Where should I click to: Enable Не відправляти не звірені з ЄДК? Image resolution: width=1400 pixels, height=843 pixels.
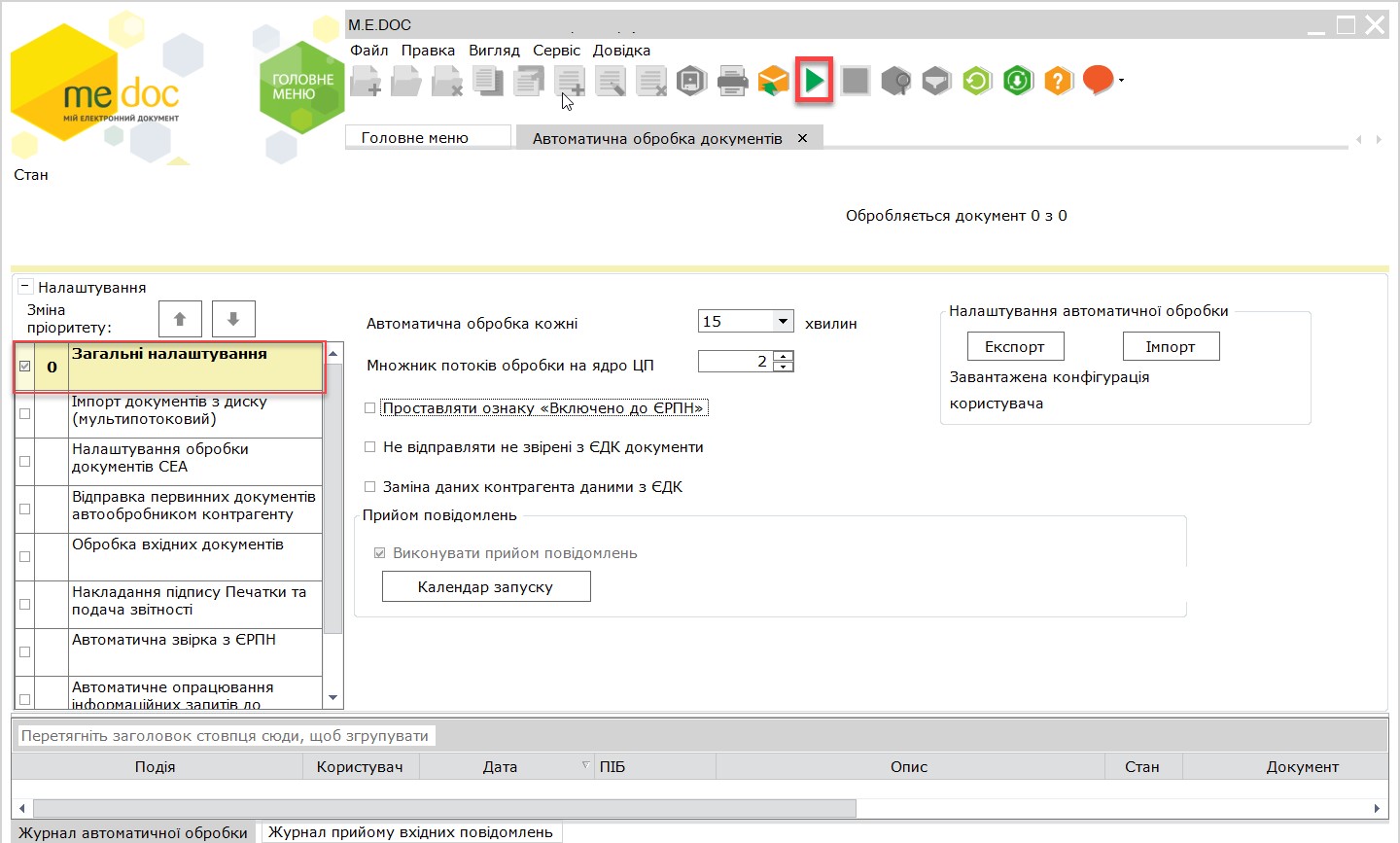pyautogui.click(x=369, y=447)
